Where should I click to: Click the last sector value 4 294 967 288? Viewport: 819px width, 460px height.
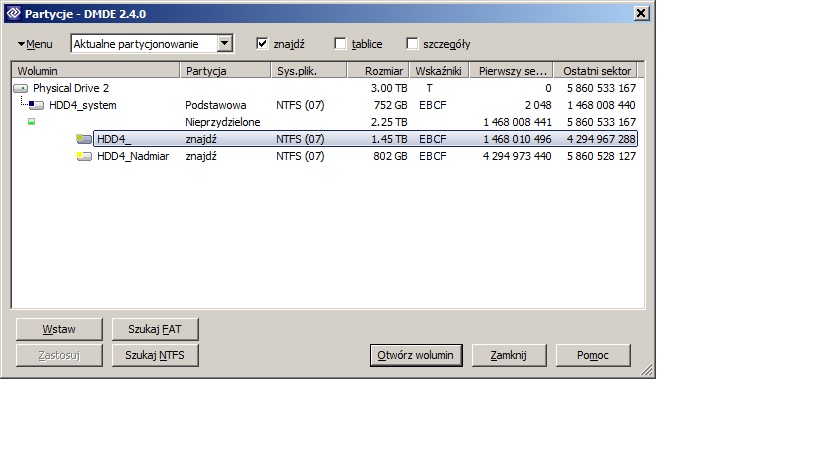(601, 139)
